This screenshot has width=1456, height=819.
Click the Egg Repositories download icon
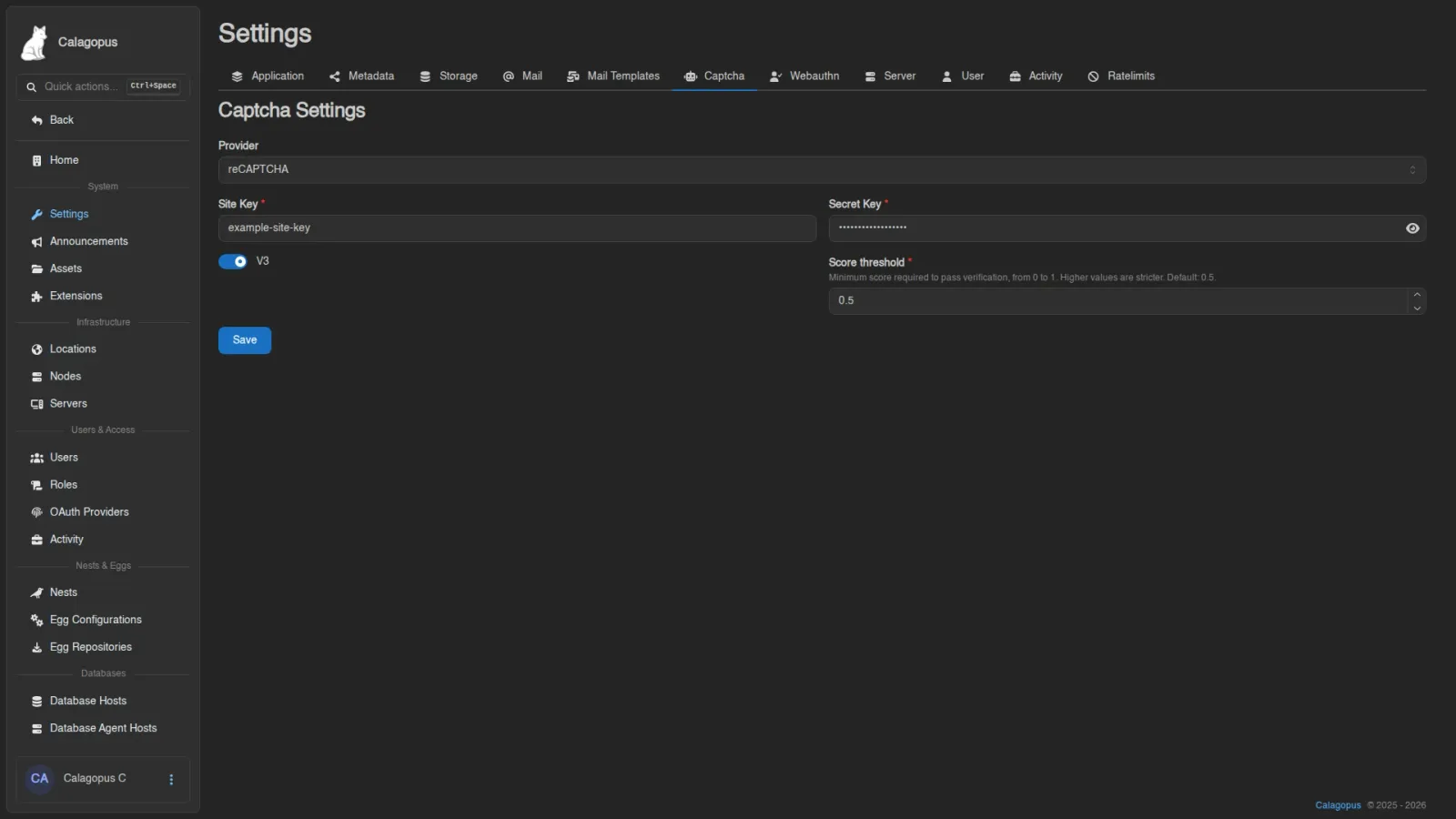[x=36, y=647]
